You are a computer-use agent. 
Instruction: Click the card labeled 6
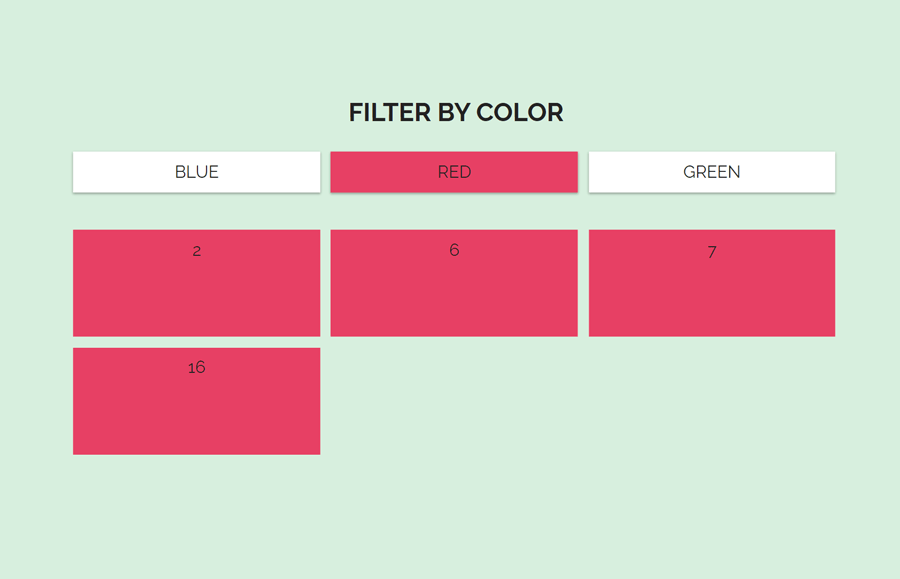tap(454, 282)
